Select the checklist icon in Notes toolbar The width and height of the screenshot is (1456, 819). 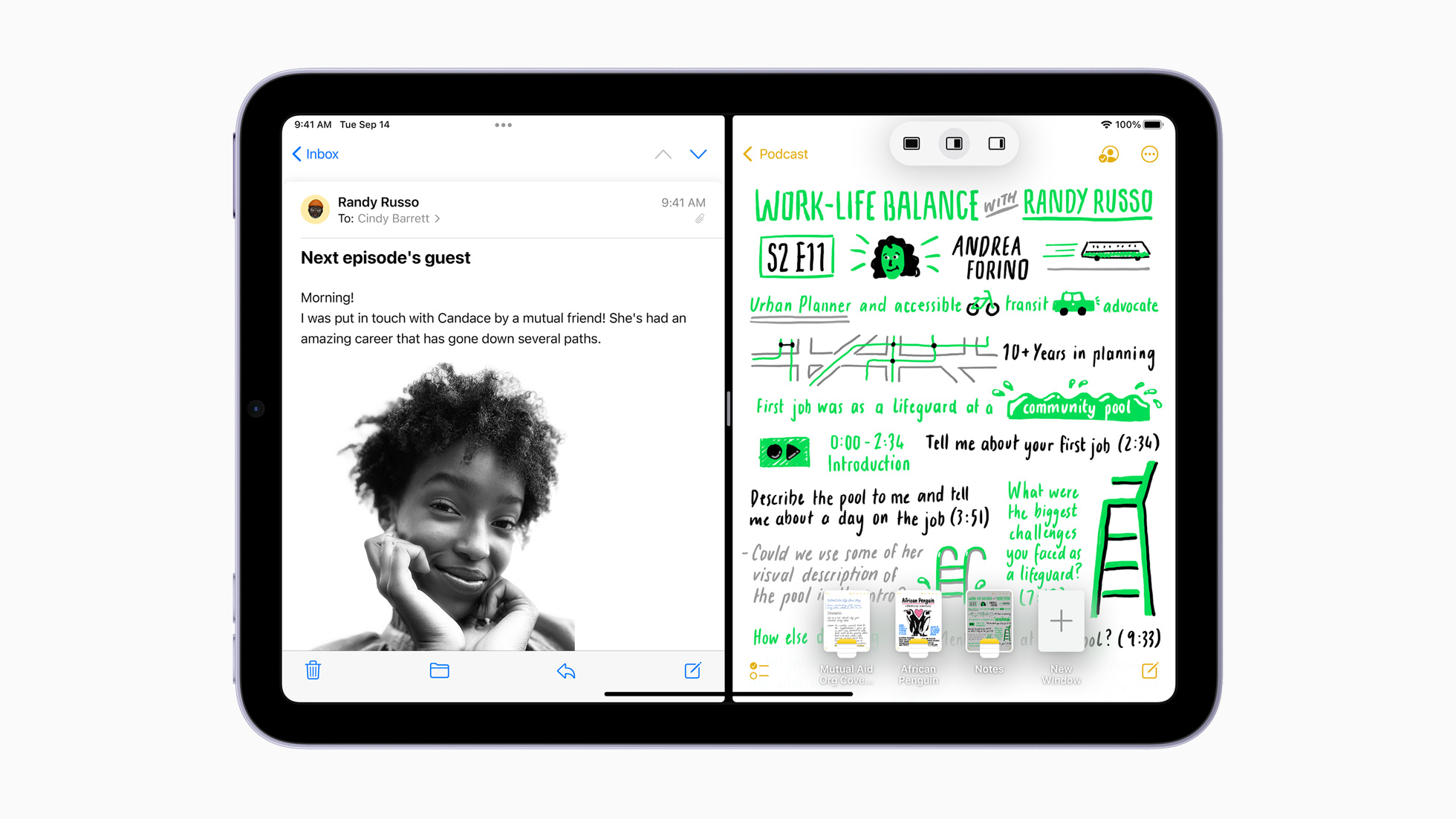click(x=762, y=671)
